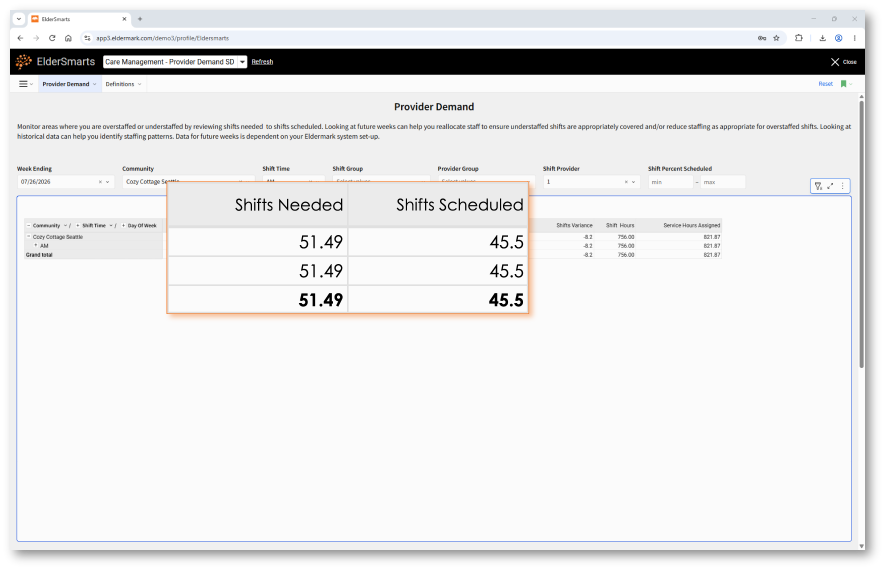Open the vertical dots more options menu
The height and width of the screenshot is (570, 885).
coord(843,186)
